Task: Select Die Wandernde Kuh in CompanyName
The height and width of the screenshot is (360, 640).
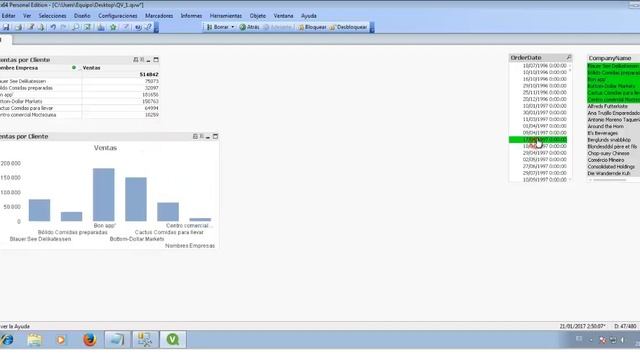Action: point(613,173)
